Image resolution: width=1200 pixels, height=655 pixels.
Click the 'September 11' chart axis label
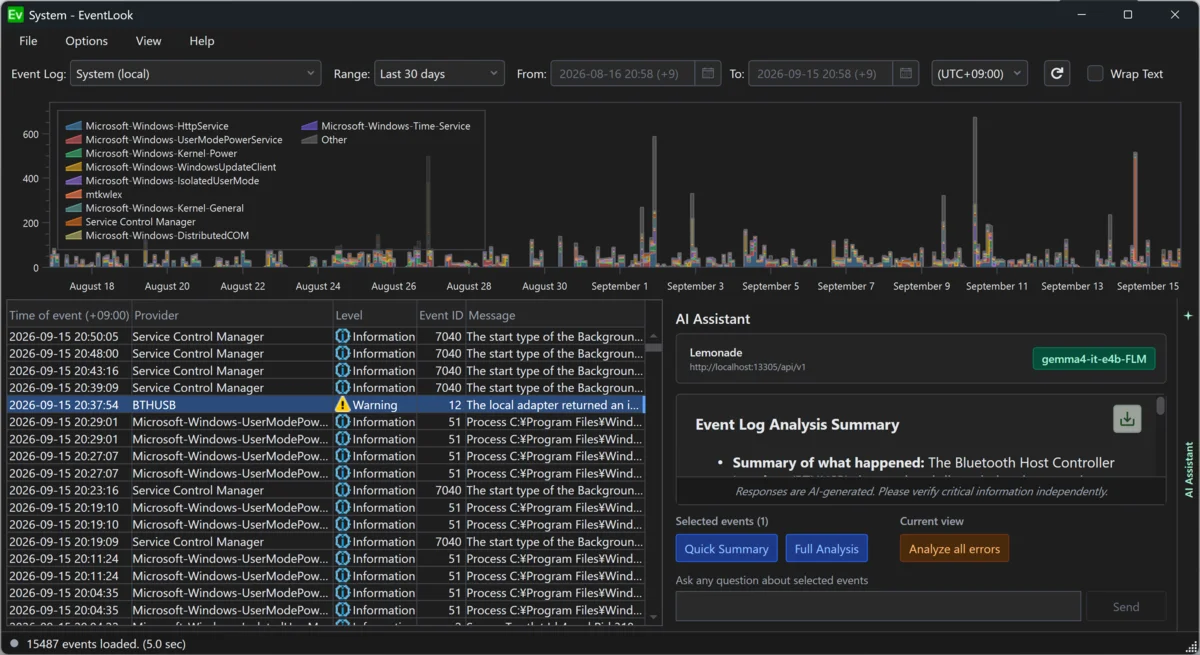997,286
